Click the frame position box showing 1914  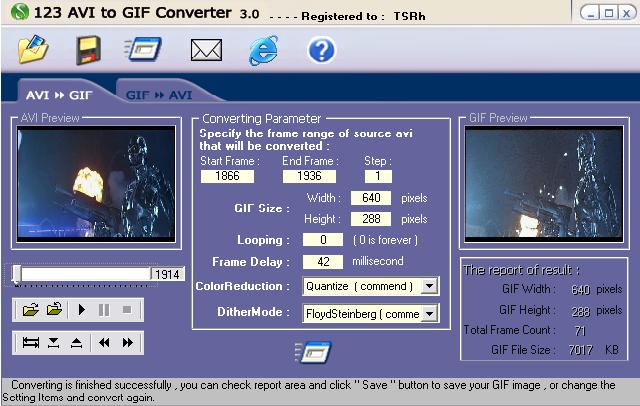point(167,274)
